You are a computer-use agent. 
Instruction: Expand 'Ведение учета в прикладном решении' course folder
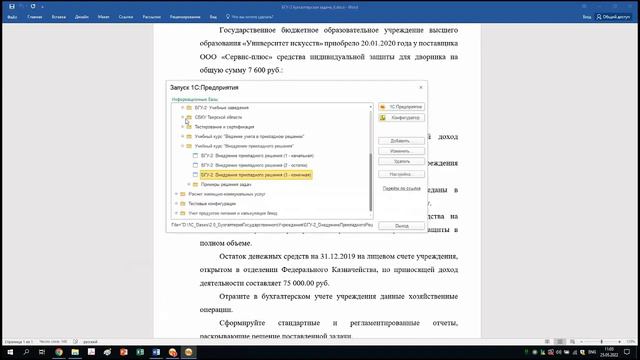click(x=182, y=136)
